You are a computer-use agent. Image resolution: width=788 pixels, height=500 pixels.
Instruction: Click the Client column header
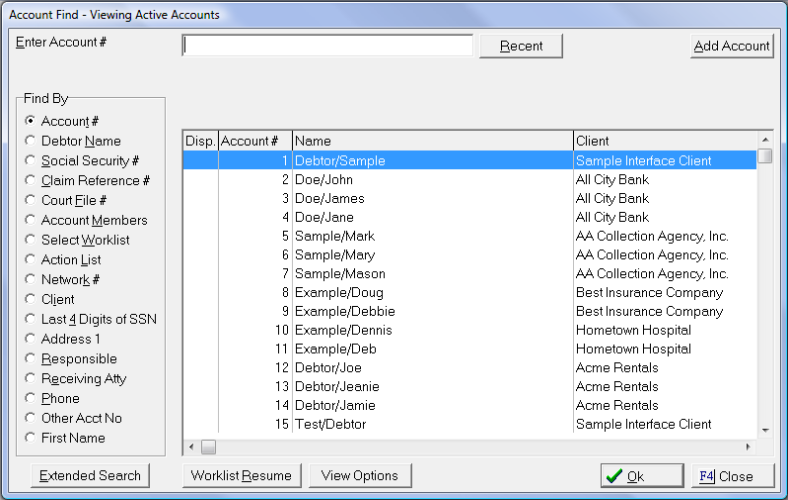663,141
